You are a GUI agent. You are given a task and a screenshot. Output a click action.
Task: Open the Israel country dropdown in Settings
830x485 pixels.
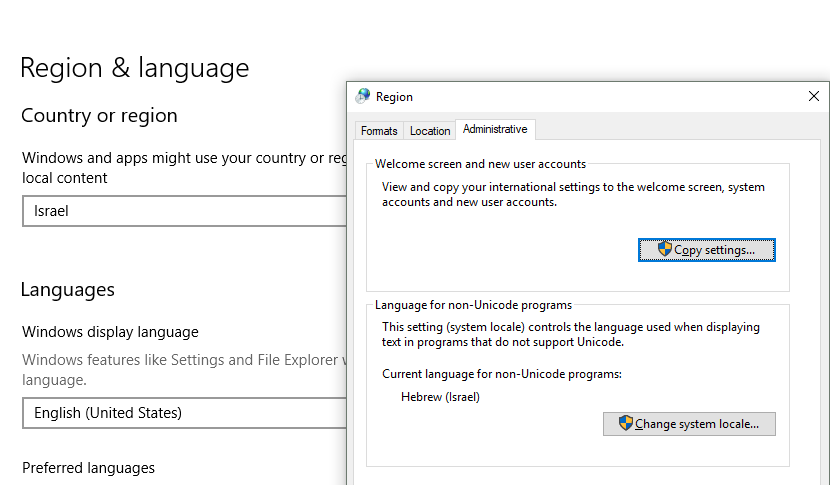coord(184,211)
